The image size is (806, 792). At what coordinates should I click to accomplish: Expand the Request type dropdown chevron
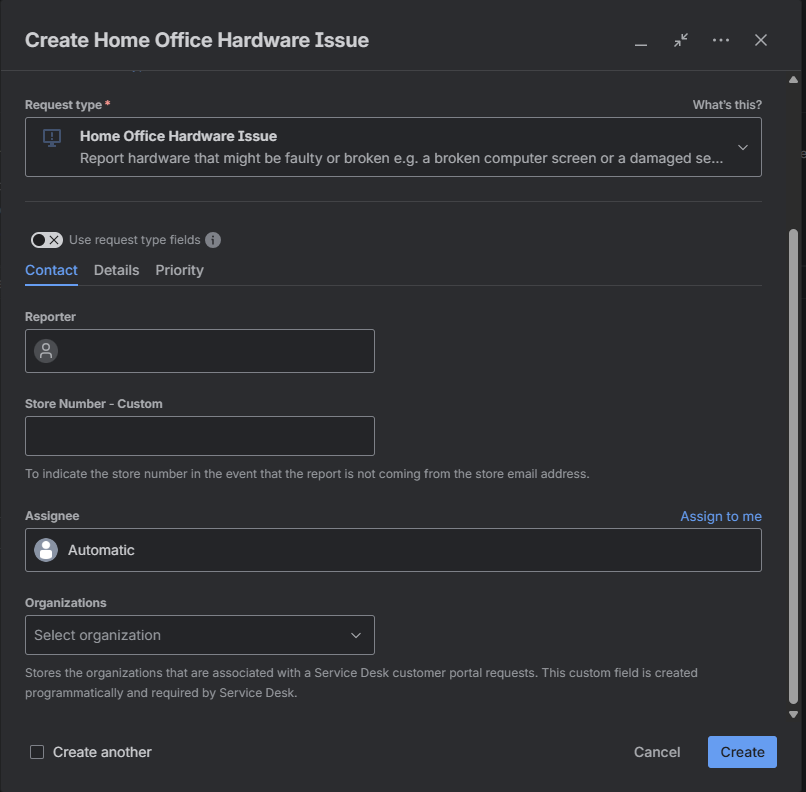[742, 148]
